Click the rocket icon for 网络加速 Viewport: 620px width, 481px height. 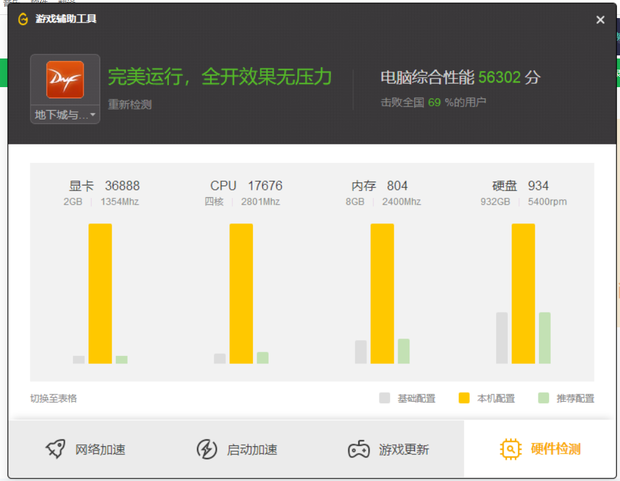tap(56, 449)
